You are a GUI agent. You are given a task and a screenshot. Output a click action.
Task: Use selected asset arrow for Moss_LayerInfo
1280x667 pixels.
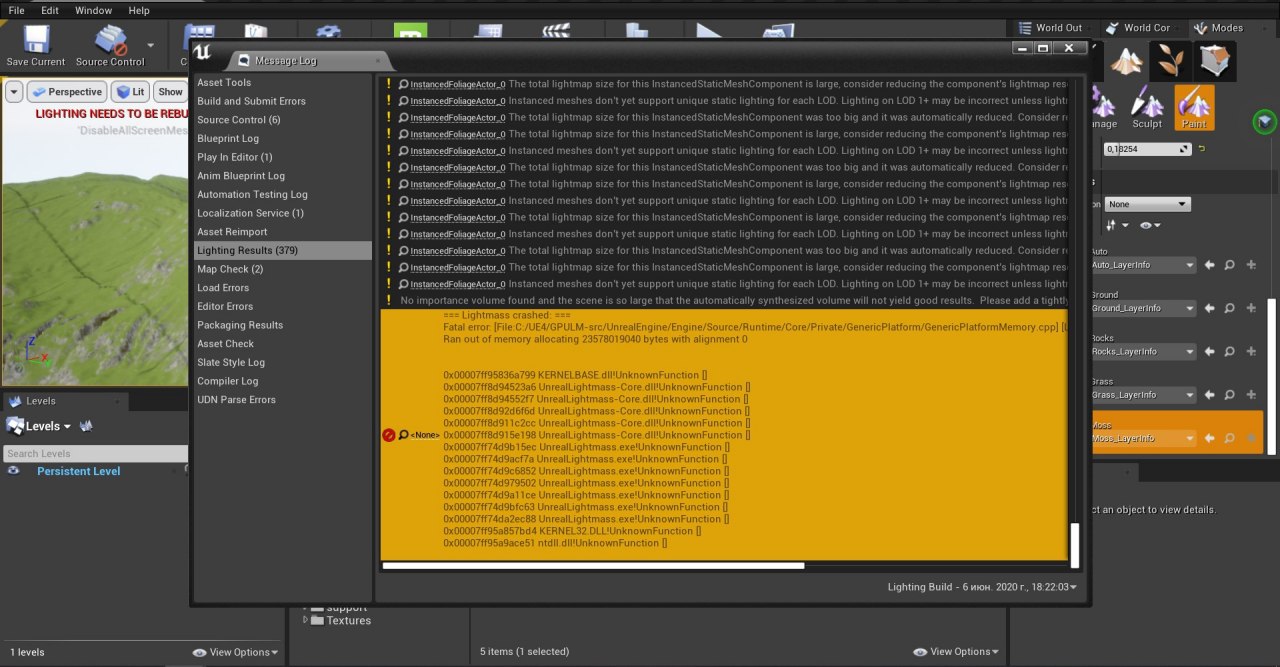(x=1209, y=437)
